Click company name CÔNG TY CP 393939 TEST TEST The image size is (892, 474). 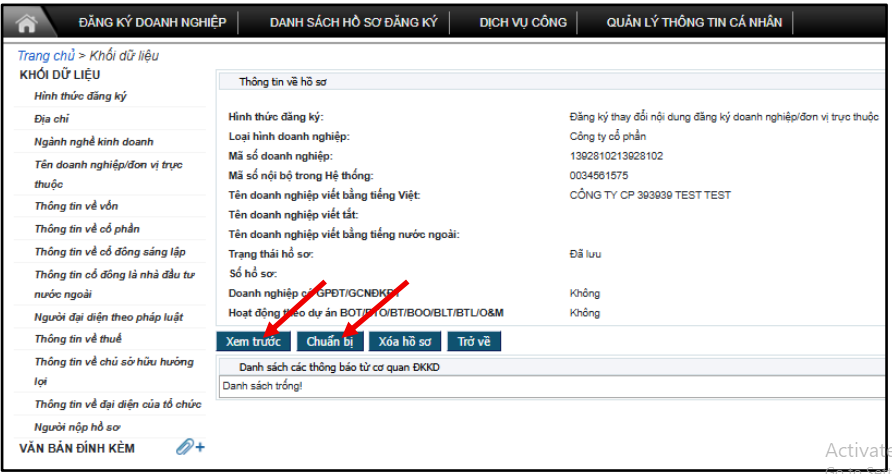650,195
